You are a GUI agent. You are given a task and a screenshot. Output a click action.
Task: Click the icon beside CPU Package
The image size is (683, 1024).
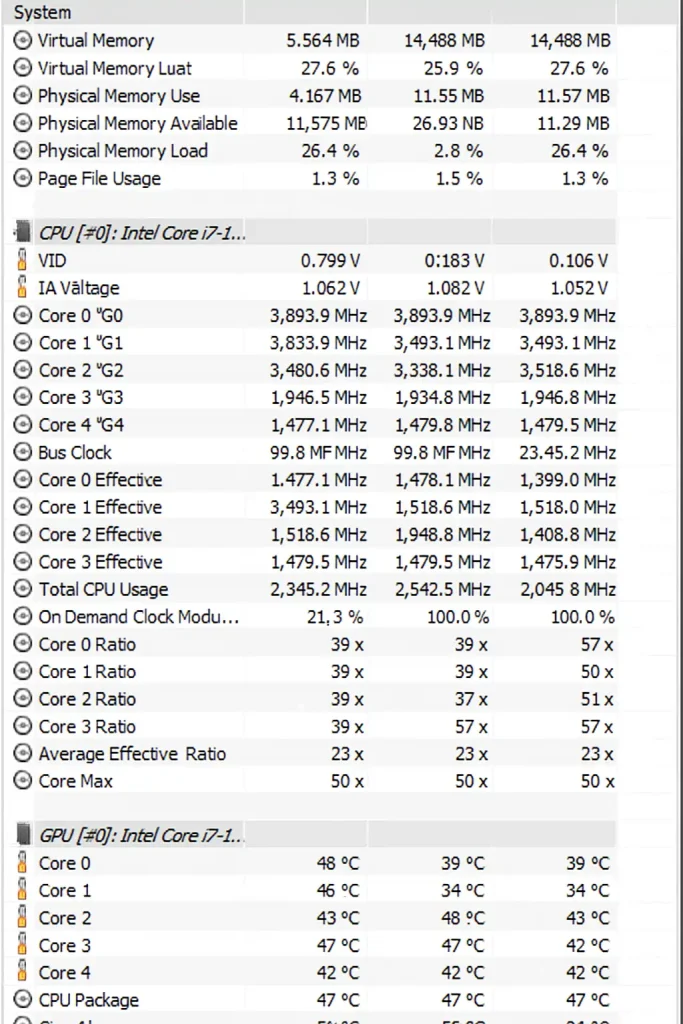pos(23,1000)
